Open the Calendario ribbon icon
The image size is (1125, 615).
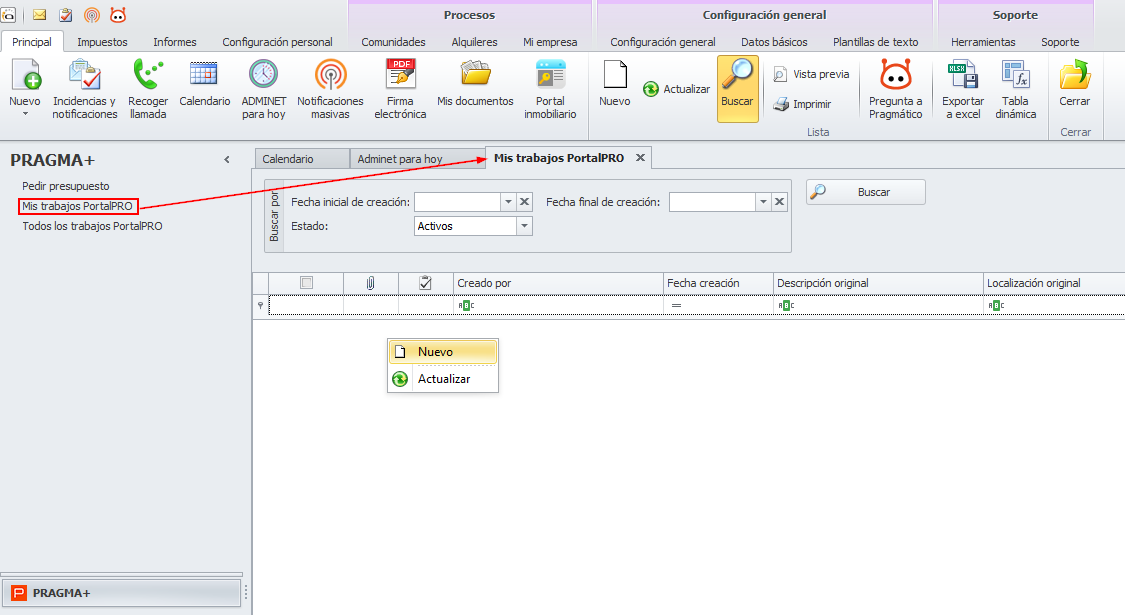(x=204, y=75)
